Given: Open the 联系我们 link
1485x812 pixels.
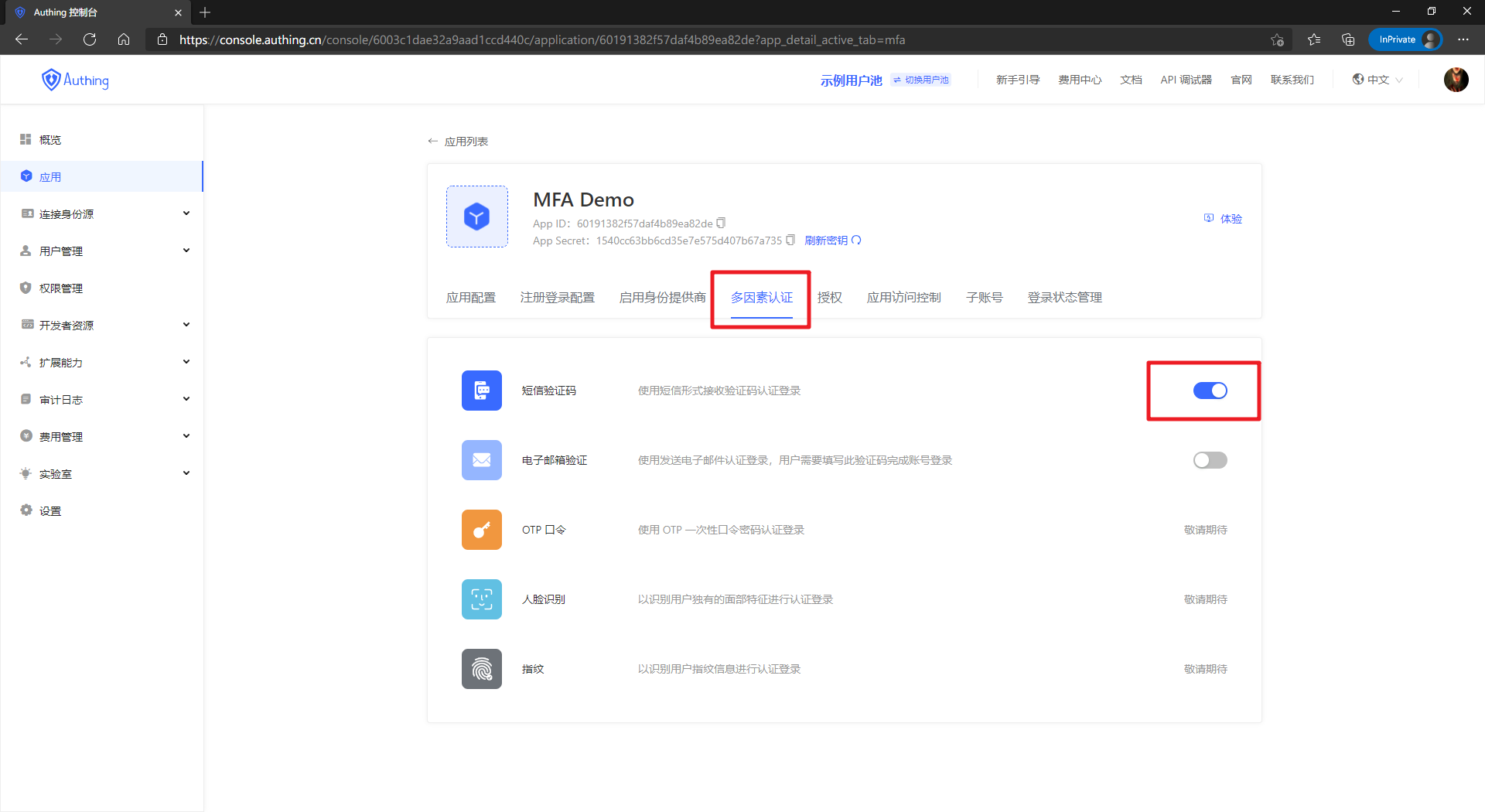Looking at the screenshot, I should (1292, 80).
